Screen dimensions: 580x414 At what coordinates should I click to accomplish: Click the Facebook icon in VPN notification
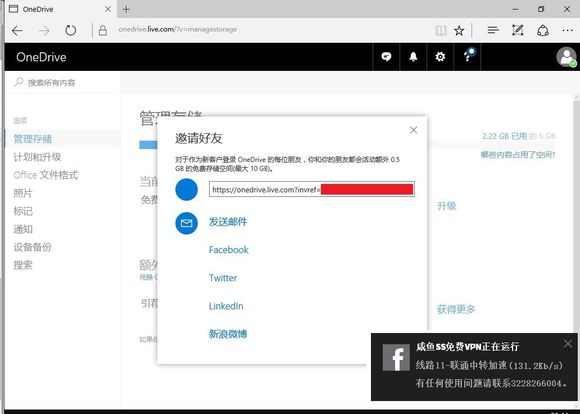click(396, 357)
